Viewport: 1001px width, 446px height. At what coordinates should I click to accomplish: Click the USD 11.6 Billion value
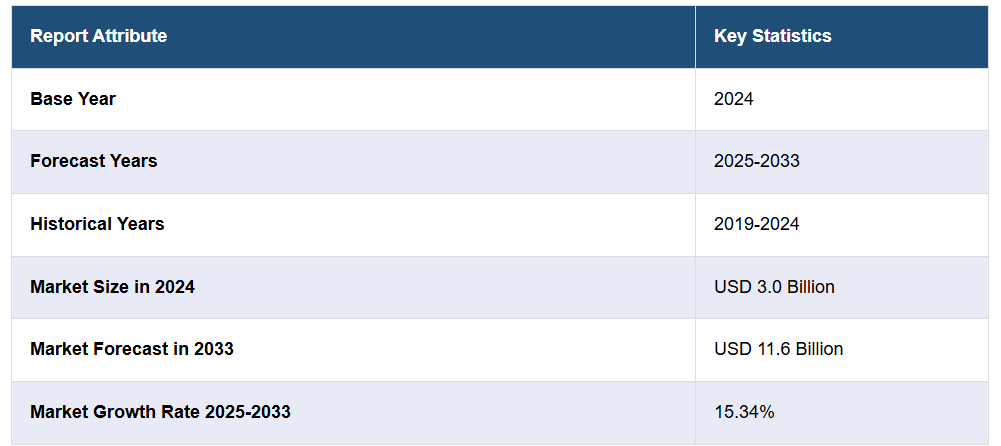[778, 349]
